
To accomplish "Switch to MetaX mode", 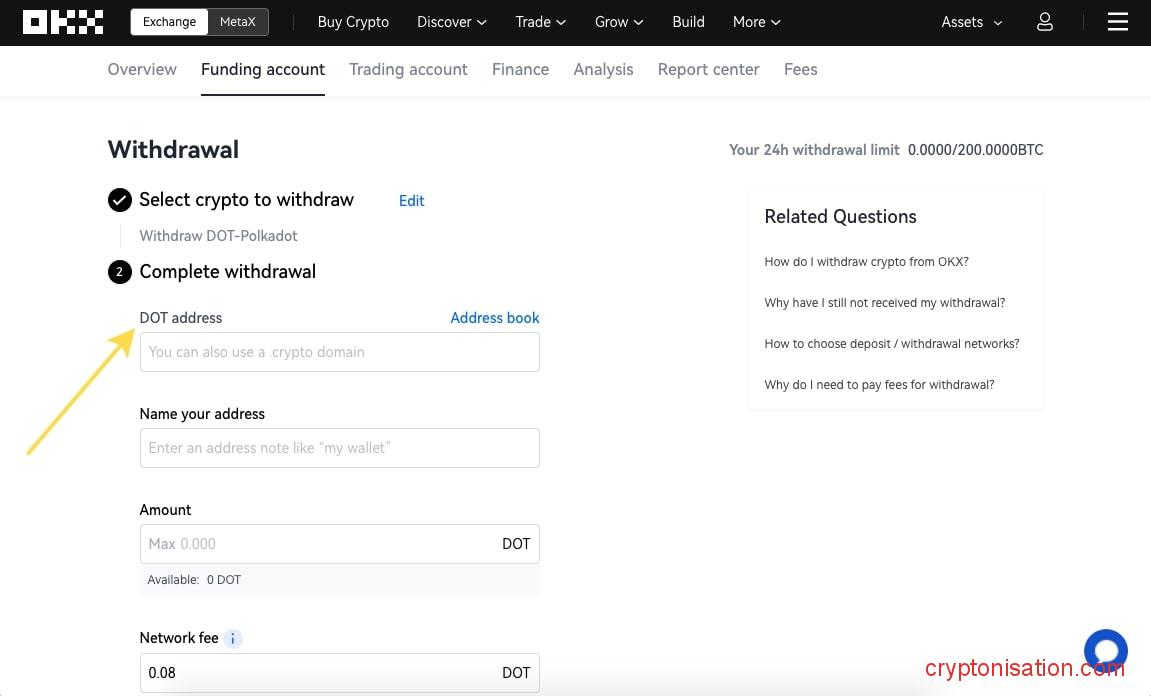I will [238, 22].
